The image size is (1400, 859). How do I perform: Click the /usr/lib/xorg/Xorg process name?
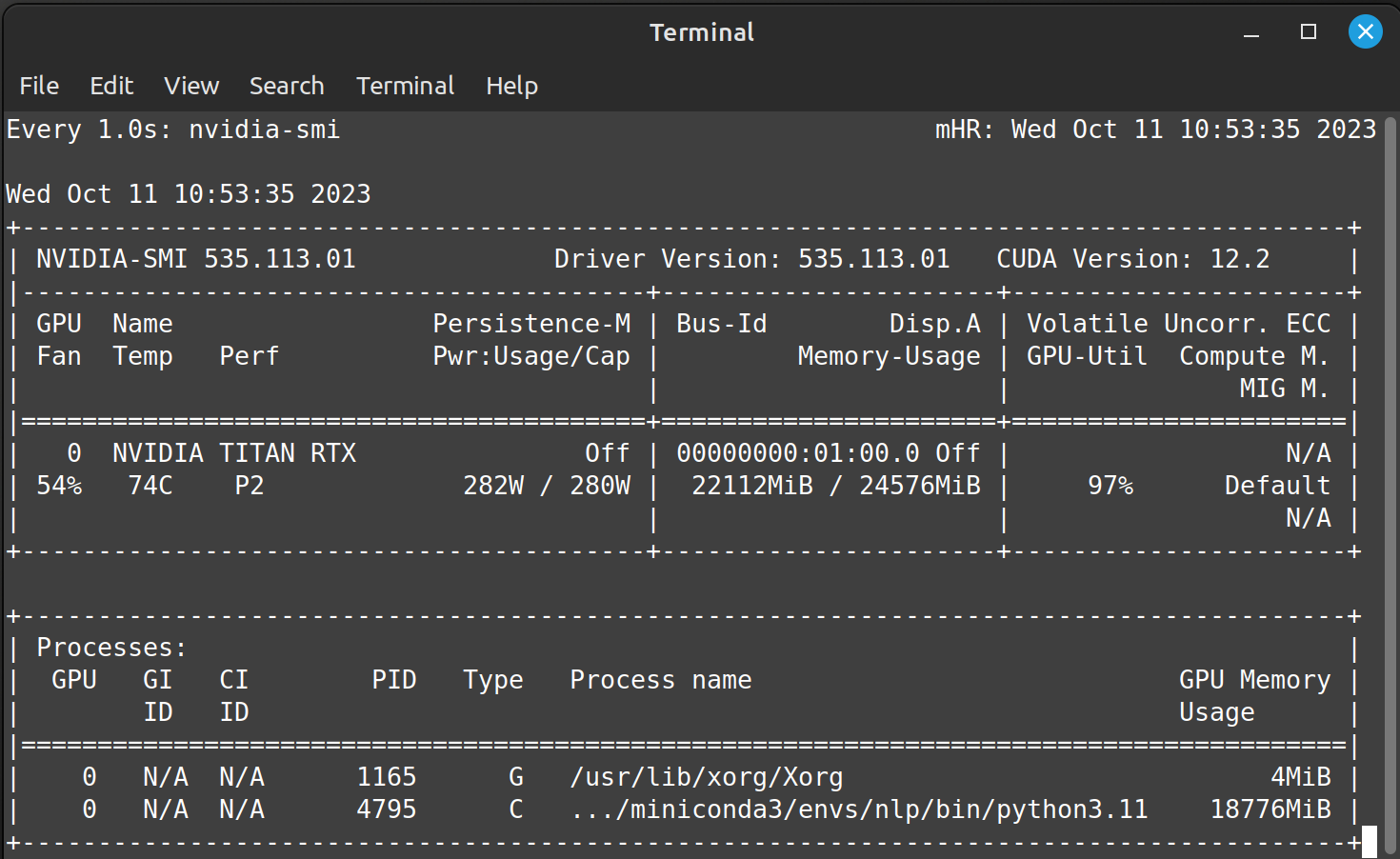point(707,777)
